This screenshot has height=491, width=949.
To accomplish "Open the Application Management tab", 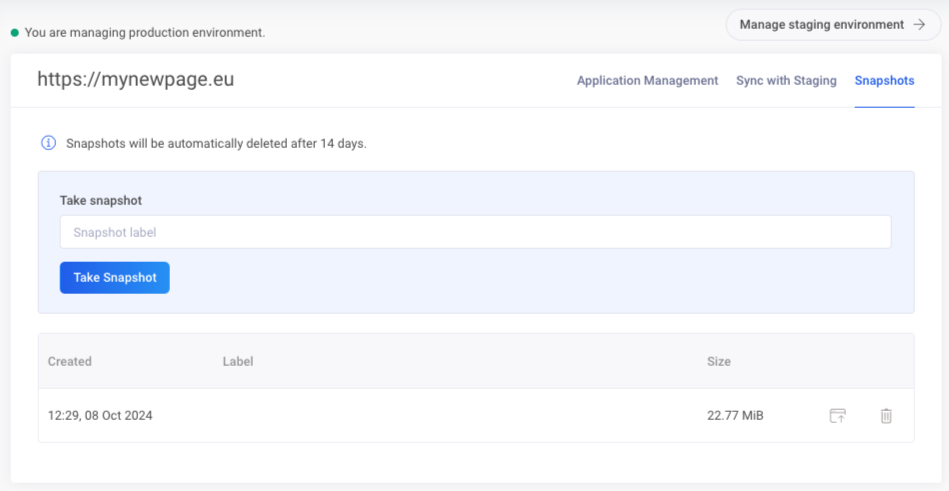I will tap(647, 81).
